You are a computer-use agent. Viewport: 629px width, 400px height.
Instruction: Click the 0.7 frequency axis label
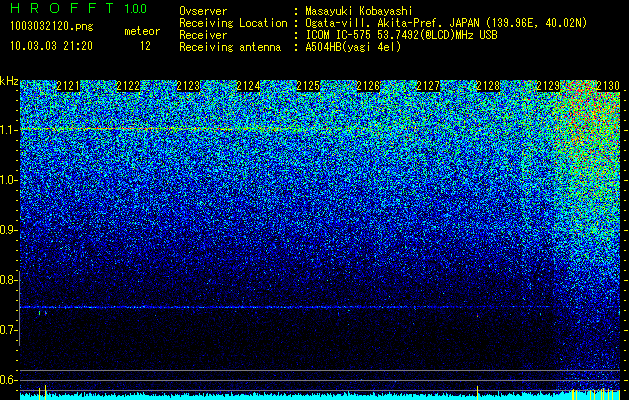tap(9, 330)
